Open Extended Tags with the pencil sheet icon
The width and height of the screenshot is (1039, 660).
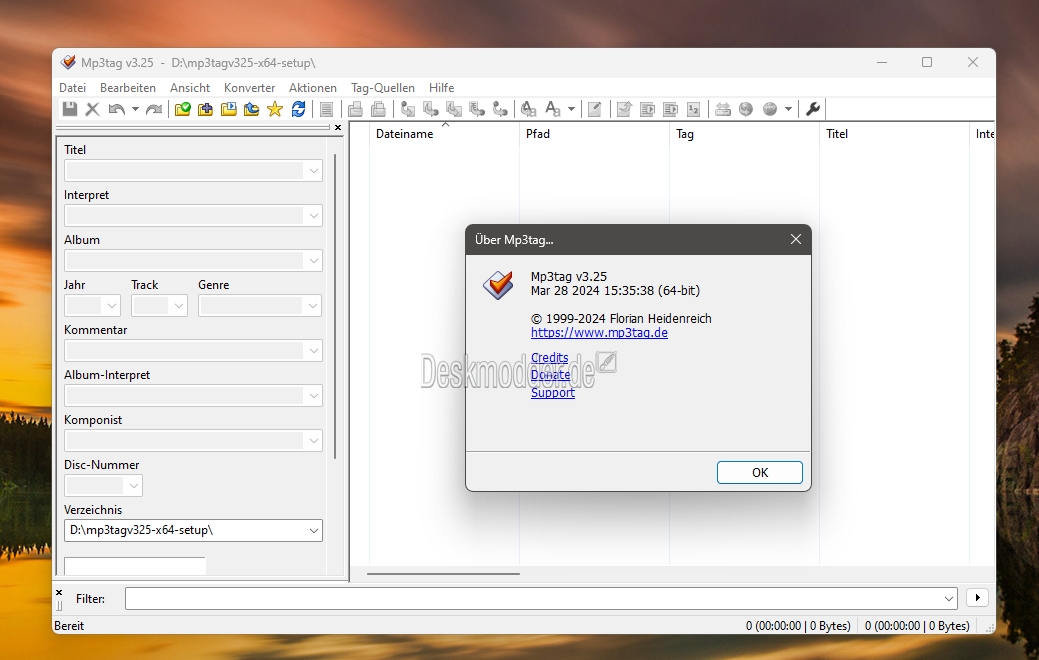(594, 109)
